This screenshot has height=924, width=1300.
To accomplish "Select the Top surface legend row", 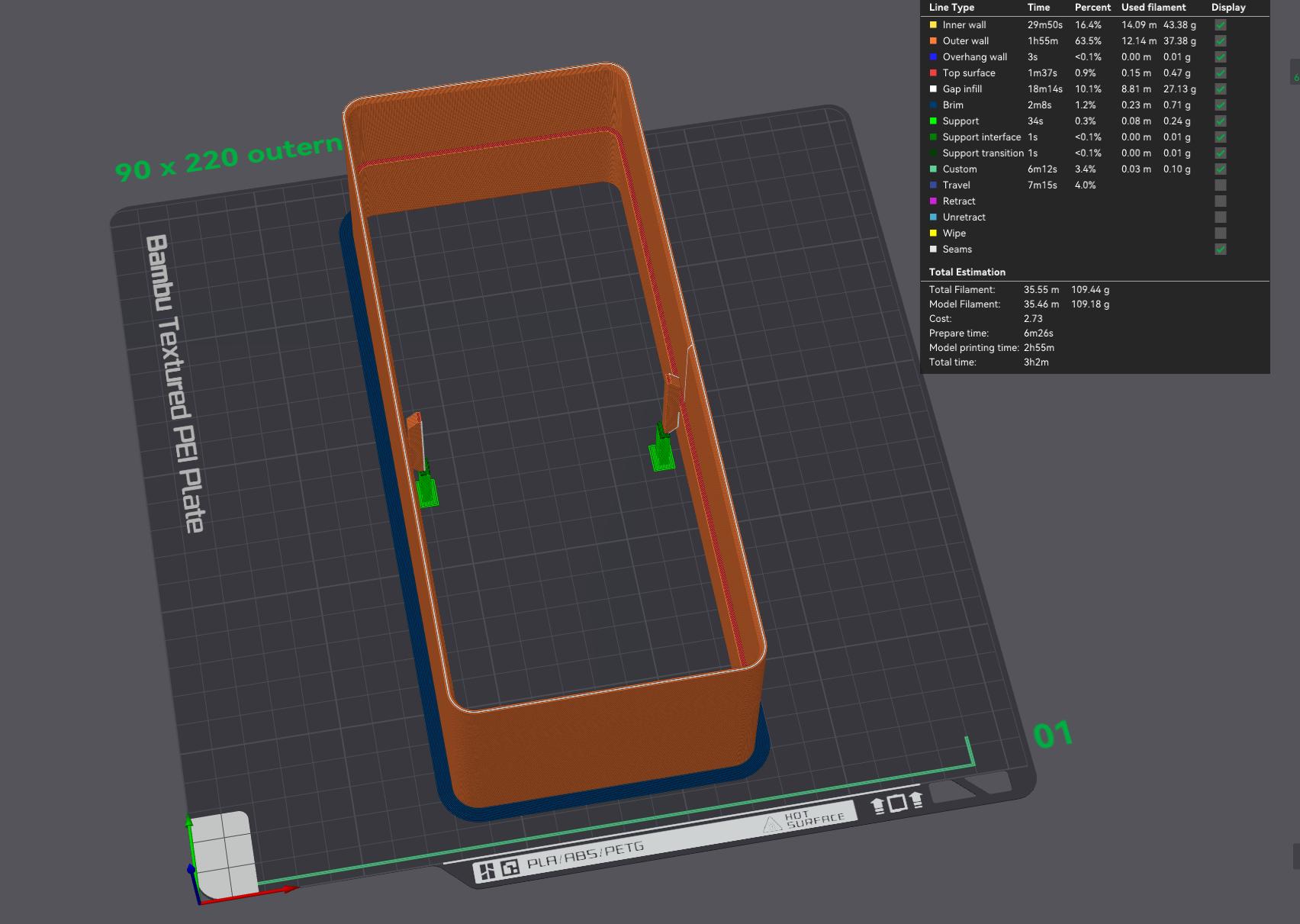I will tap(1096, 73).
